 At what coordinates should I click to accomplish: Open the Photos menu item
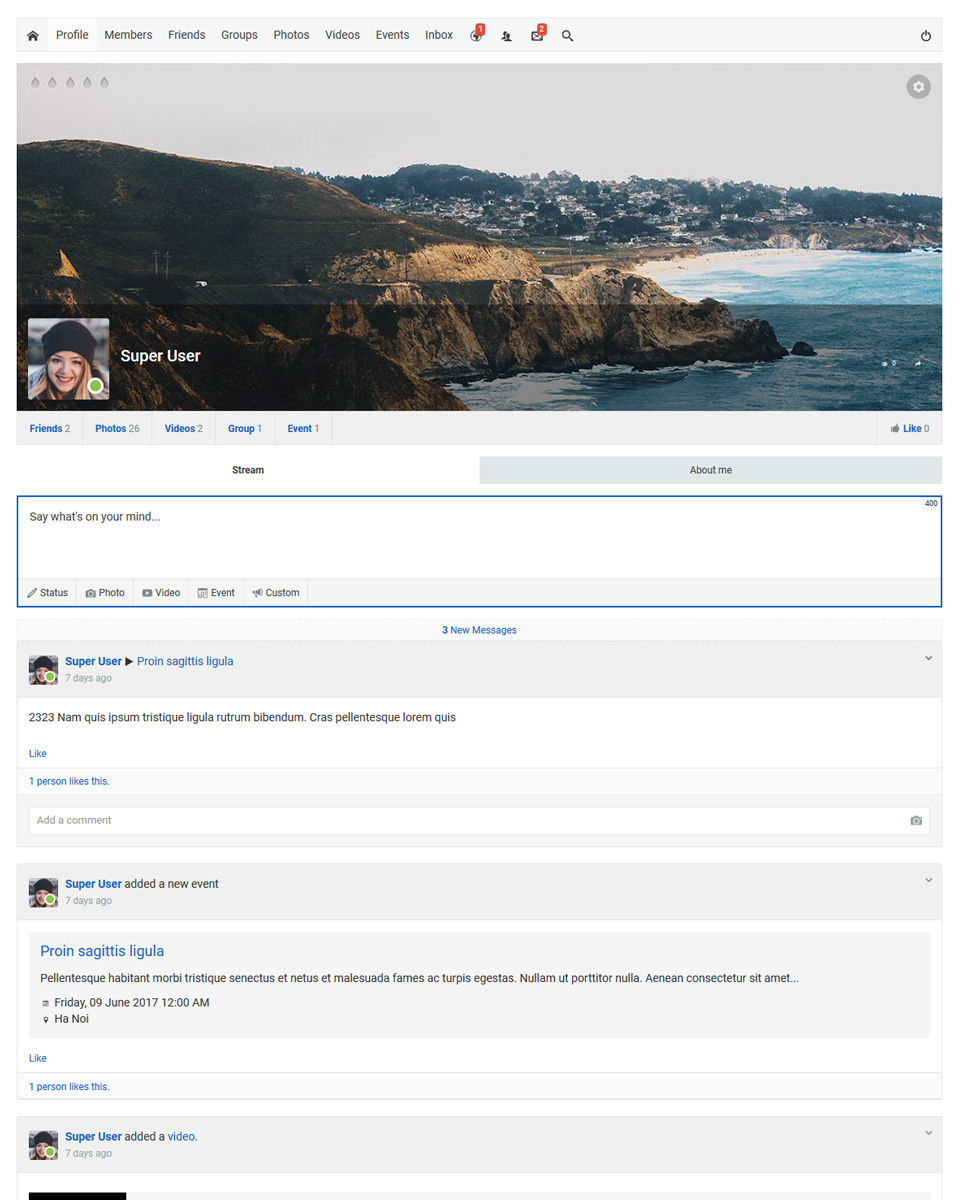click(x=291, y=35)
